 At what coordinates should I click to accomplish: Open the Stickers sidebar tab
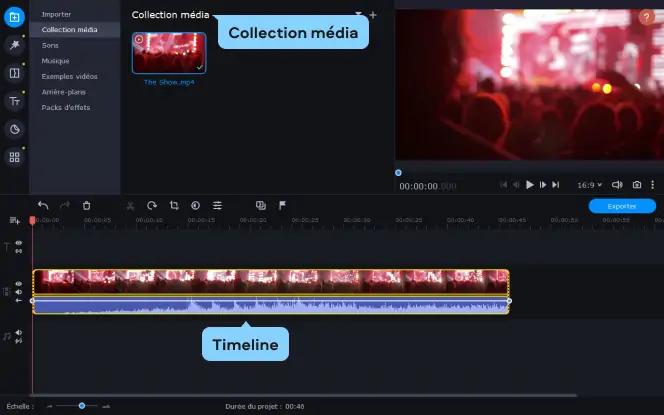(x=14, y=129)
